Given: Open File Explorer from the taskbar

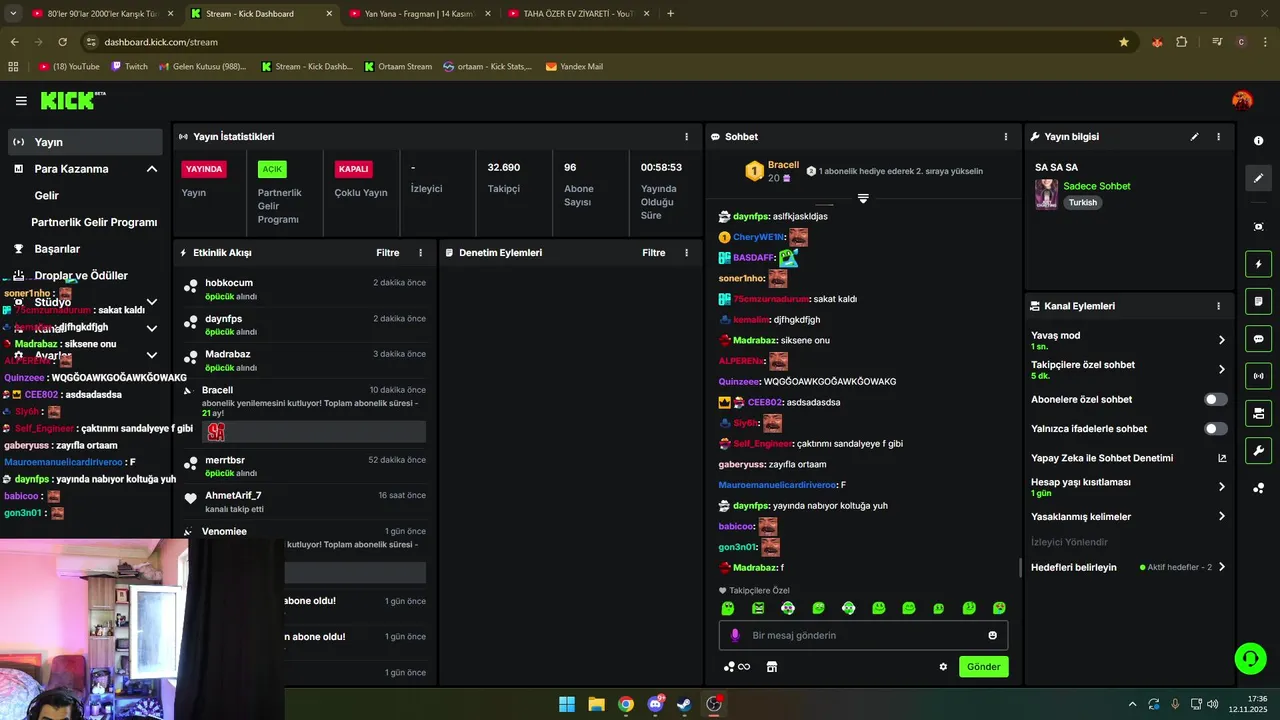Looking at the screenshot, I should pos(596,704).
